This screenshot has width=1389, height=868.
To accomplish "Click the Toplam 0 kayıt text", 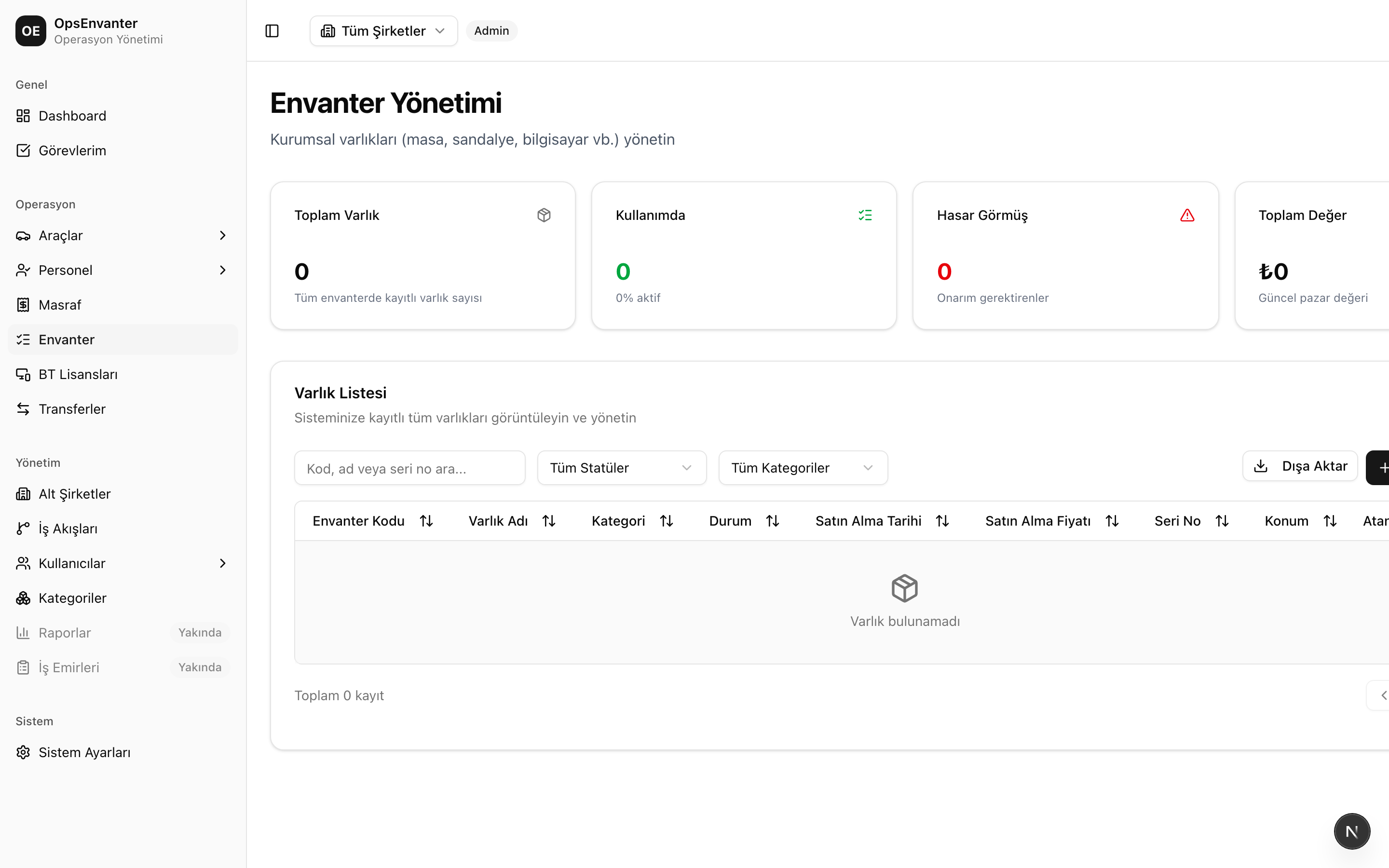I will pos(339,695).
